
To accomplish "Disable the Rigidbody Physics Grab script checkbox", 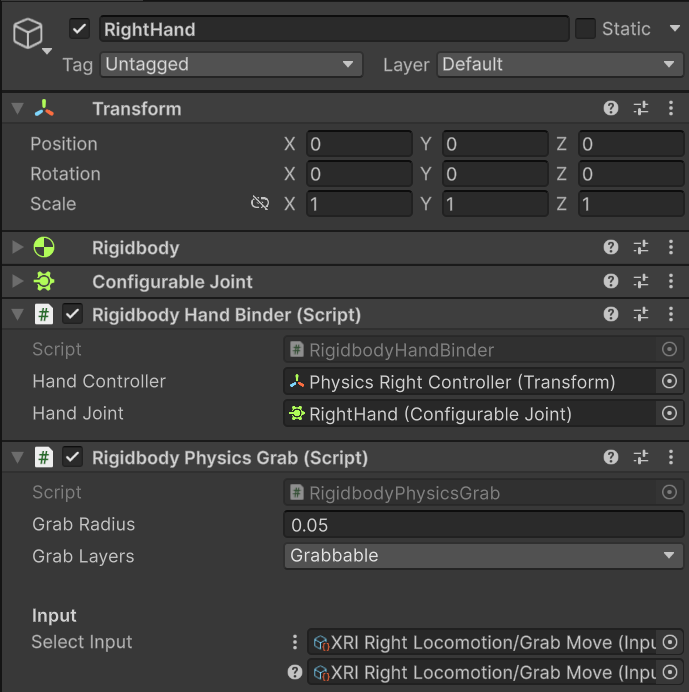I will [x=72, y=457].
